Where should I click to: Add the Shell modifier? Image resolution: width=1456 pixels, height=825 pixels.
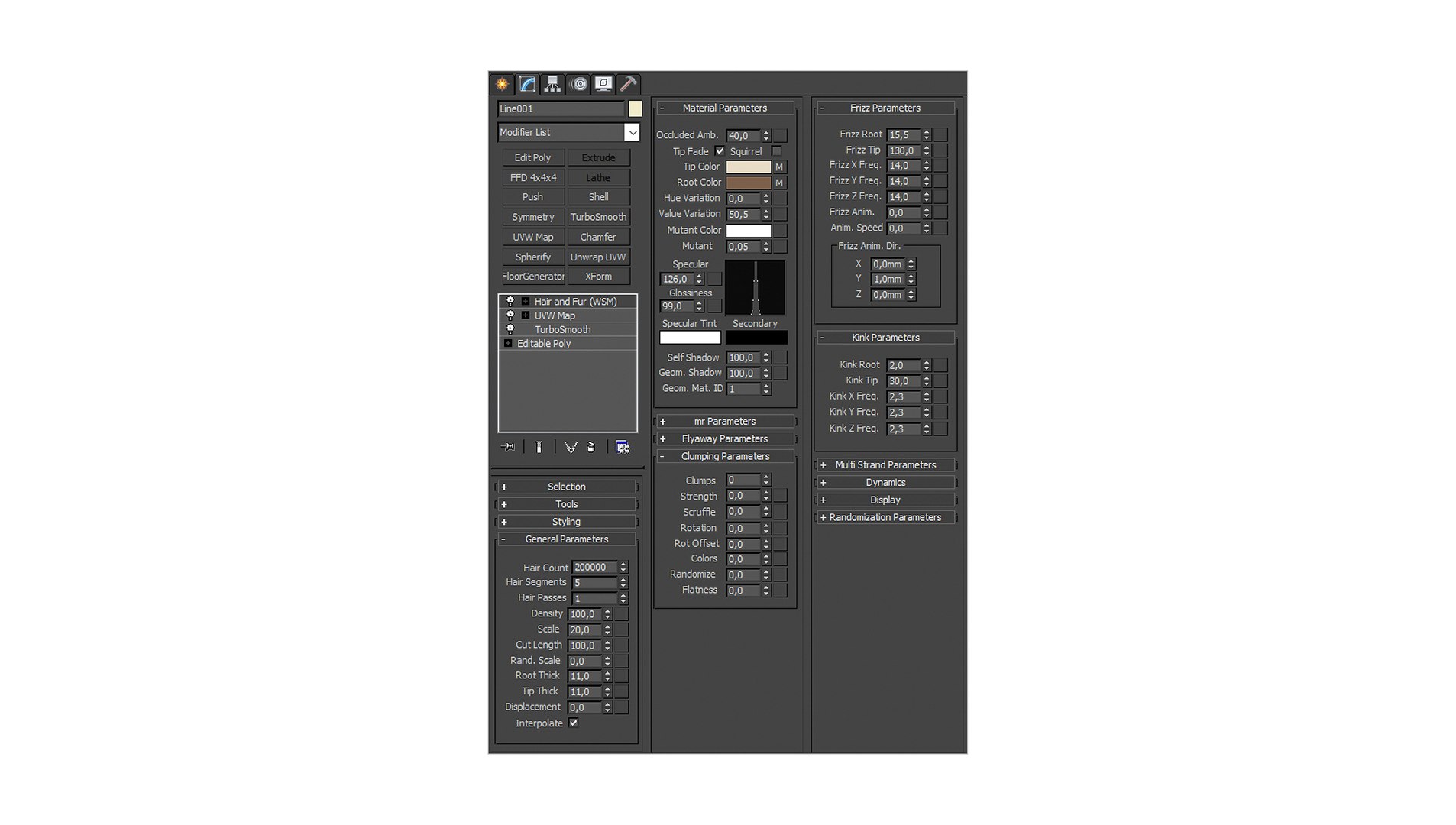point(598,197)
